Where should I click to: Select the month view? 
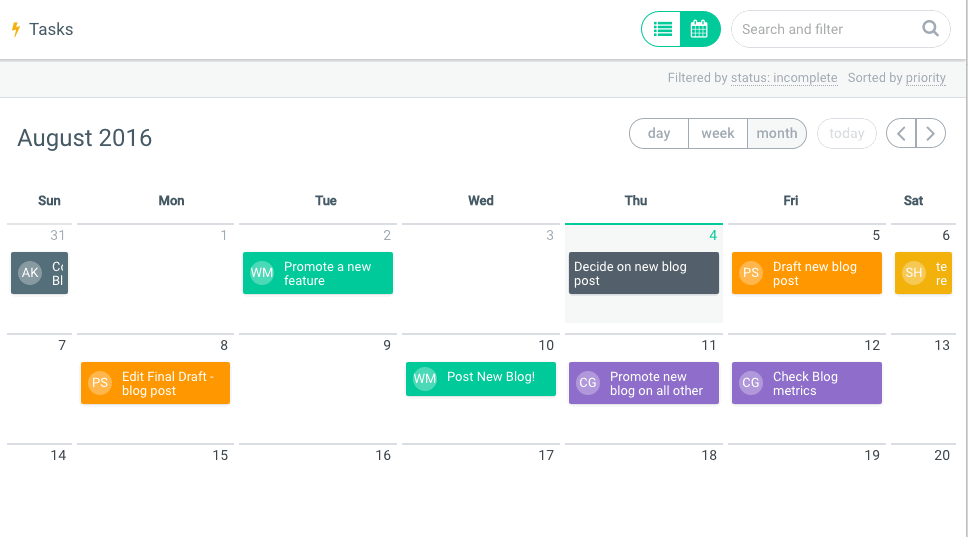tap(777, 133)
